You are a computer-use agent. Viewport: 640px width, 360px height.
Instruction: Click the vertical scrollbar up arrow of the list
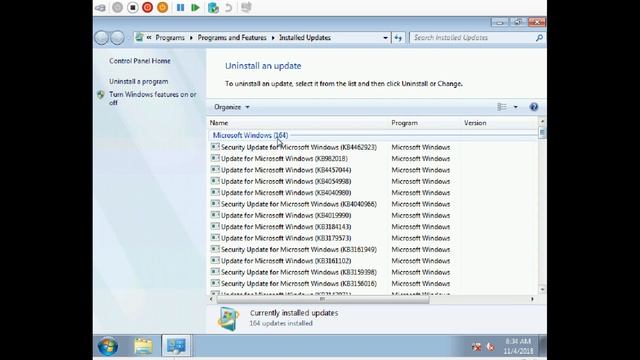[542, 121]
